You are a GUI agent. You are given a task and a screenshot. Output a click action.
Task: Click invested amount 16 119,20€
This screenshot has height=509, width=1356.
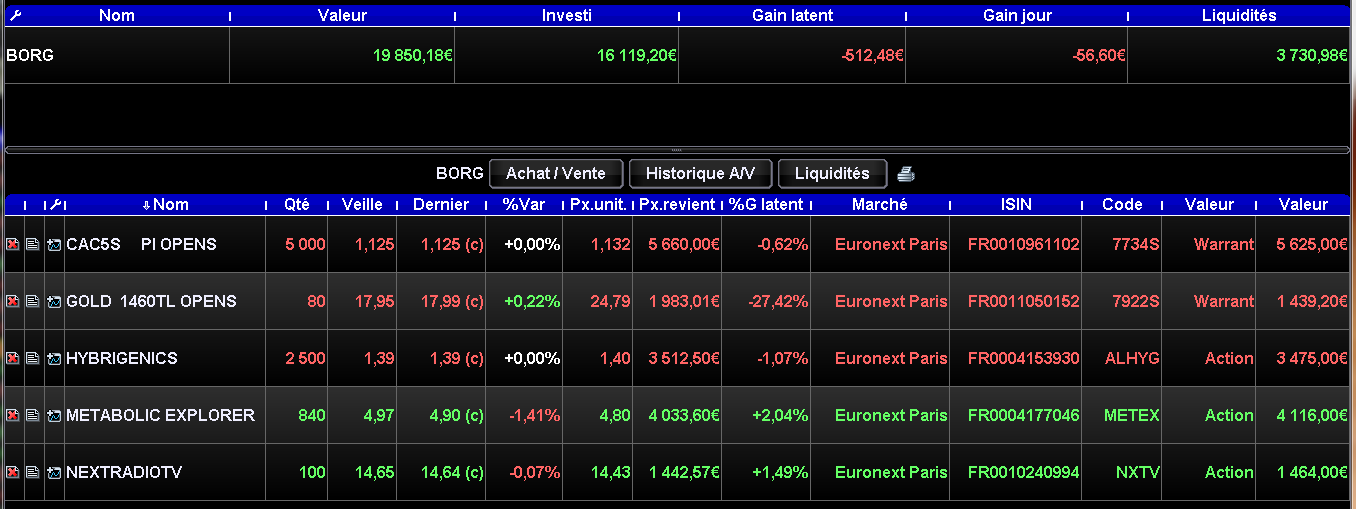pyautogui.click(x=637, y=56)
